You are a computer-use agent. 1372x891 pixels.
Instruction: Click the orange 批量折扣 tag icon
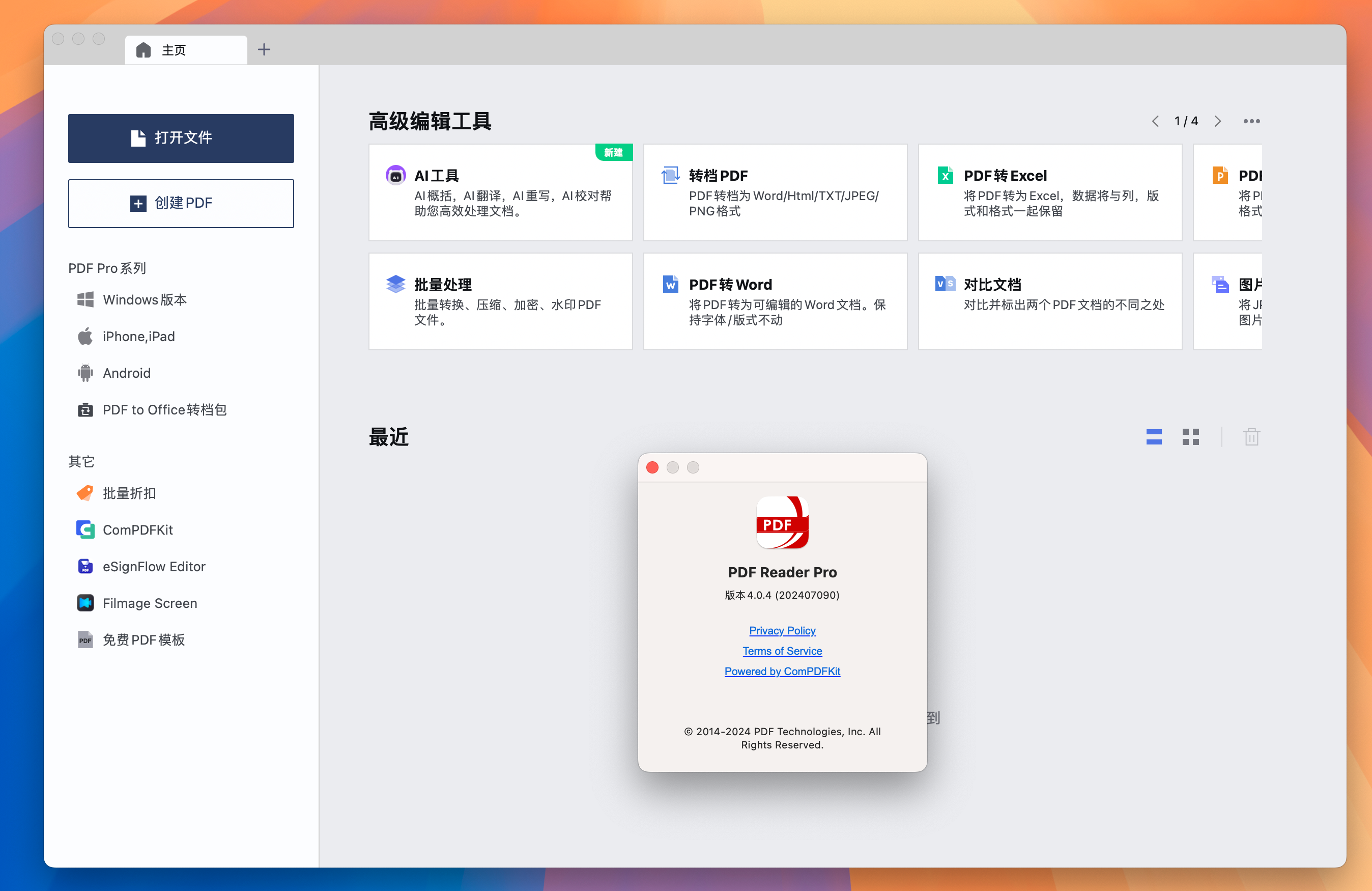(85, 493)
